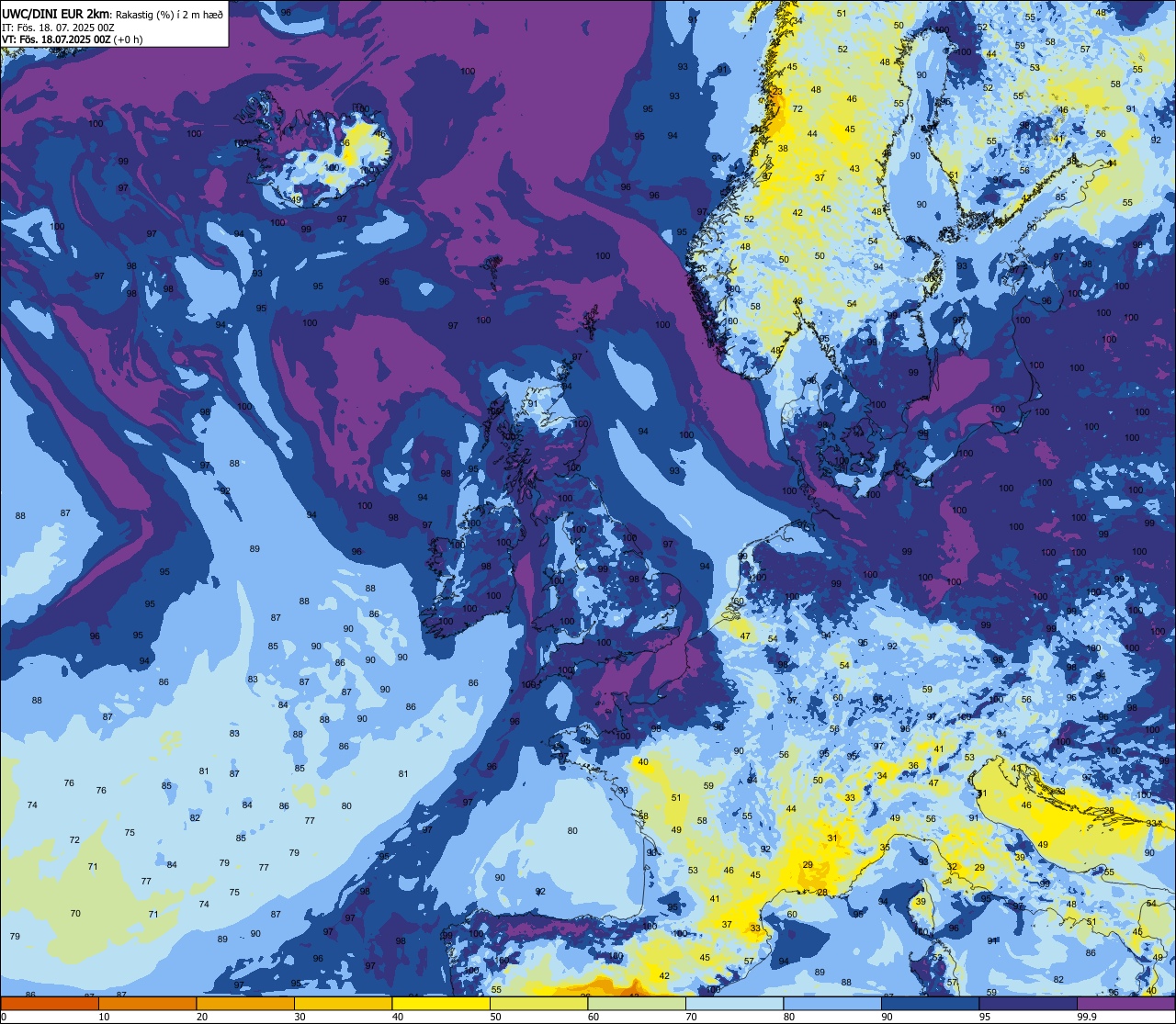Click the humidity value "36" over Iceland
This screenshot has height=1024, width=1176.
coord(345,142)
